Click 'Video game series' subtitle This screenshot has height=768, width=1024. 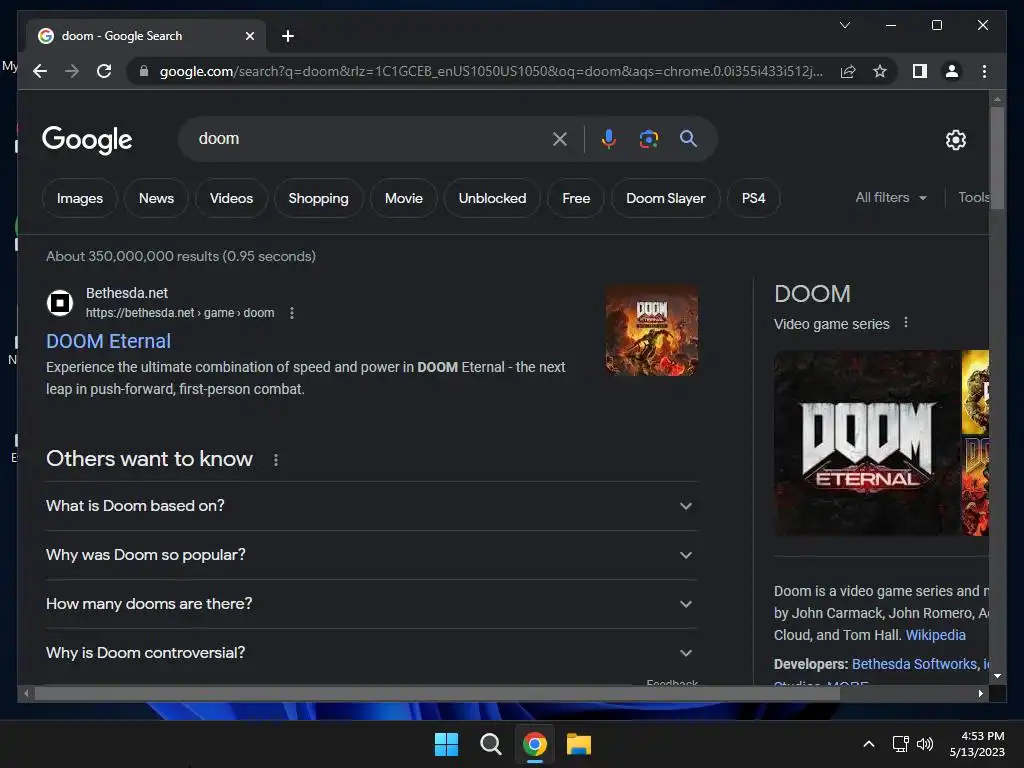point(831,324)
